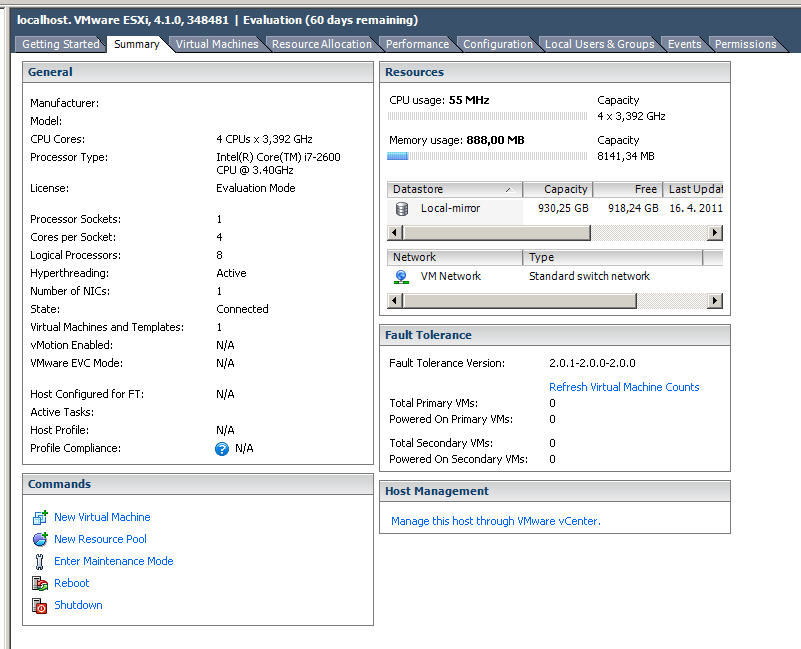
Task: Select the Enter Maintenance Mode wrench icon
Action: pos(38,561)
